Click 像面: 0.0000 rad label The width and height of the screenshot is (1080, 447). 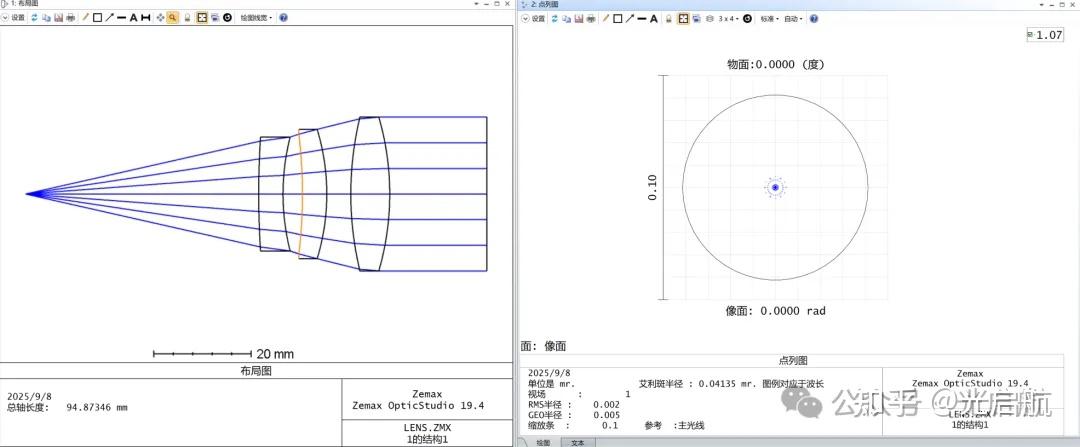[x=776, y=311]
